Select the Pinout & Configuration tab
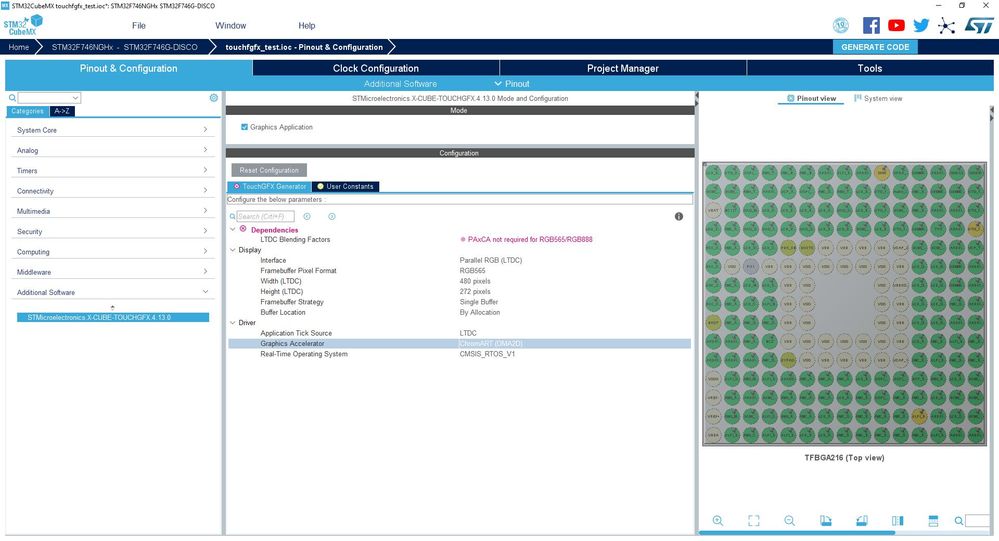The image size is (999, 541). click(x=129, y=68)
